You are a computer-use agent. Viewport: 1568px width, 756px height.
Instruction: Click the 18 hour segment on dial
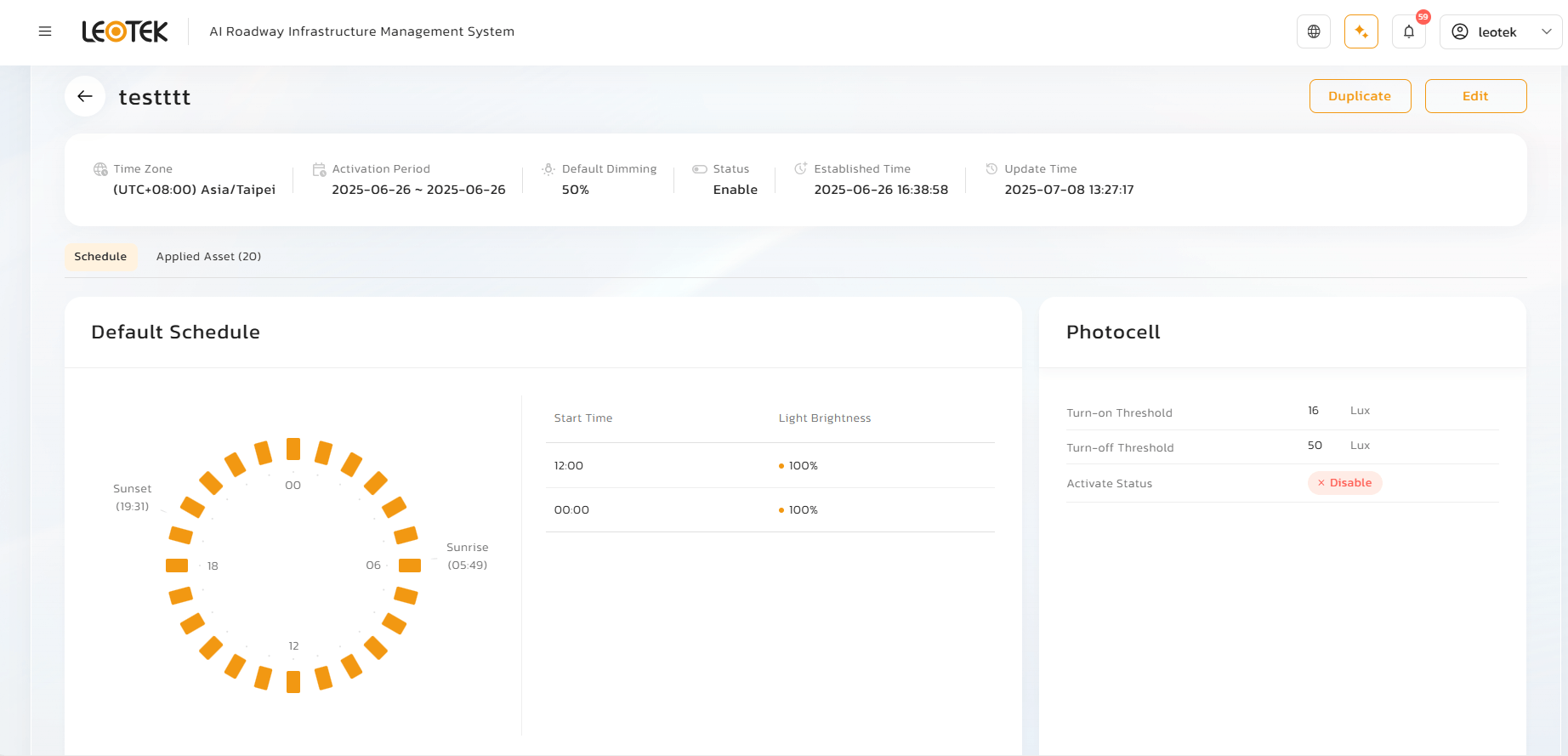(177, 566)
